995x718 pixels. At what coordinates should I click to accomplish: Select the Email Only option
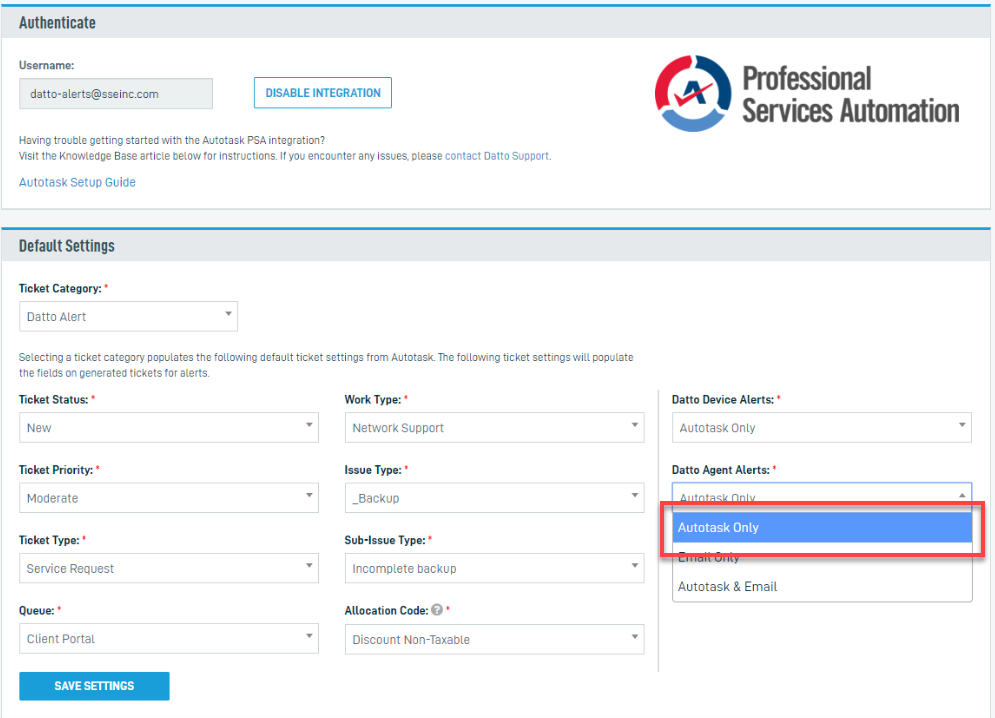pyautogui.click(x=822, y=557)
